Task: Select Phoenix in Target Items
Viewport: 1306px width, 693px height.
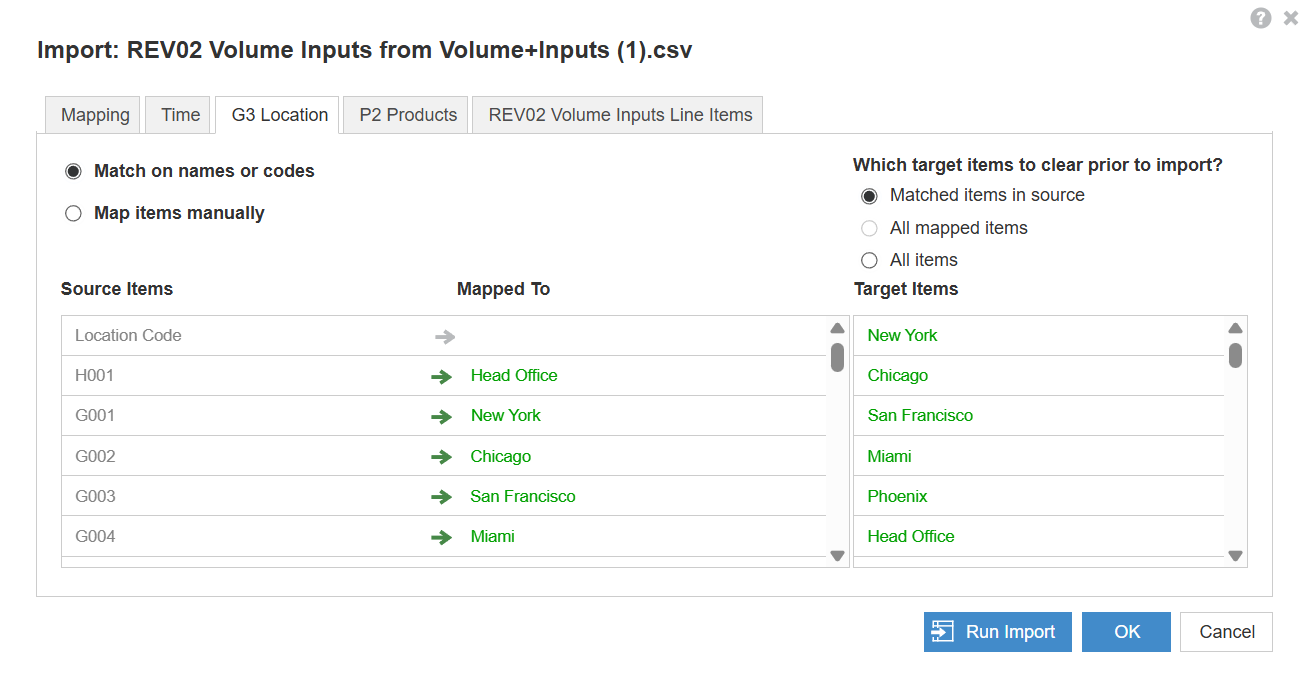Action: click(x=1039, y=497)
